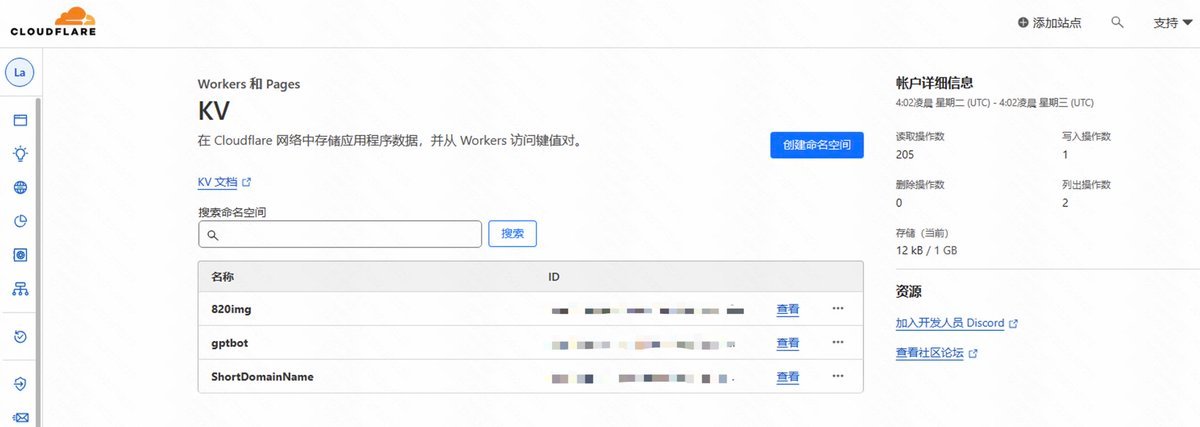This screenshot has height=427, width=1200.
Task: Open the pie chart analytics icon
Action: coord(20,221)
